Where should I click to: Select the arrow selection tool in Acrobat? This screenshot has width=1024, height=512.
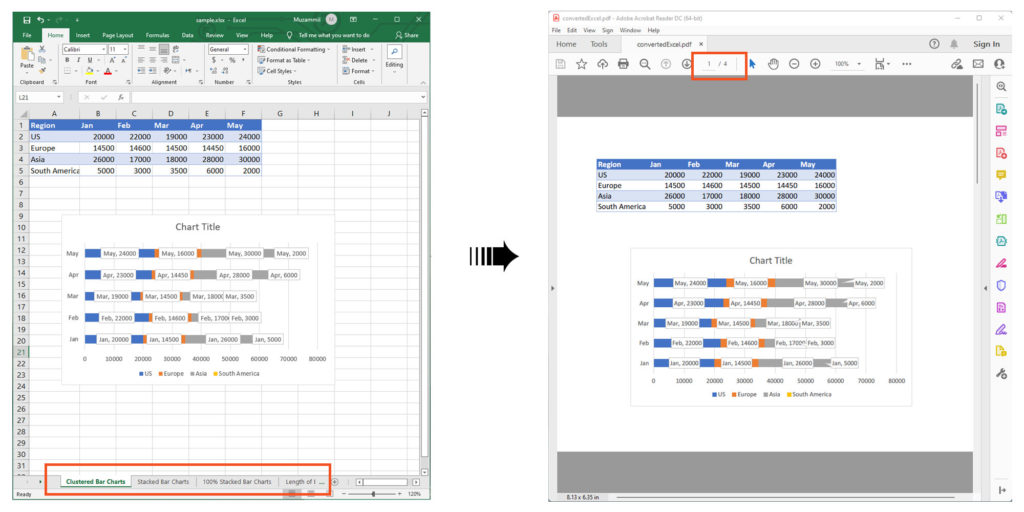(752, 64)
